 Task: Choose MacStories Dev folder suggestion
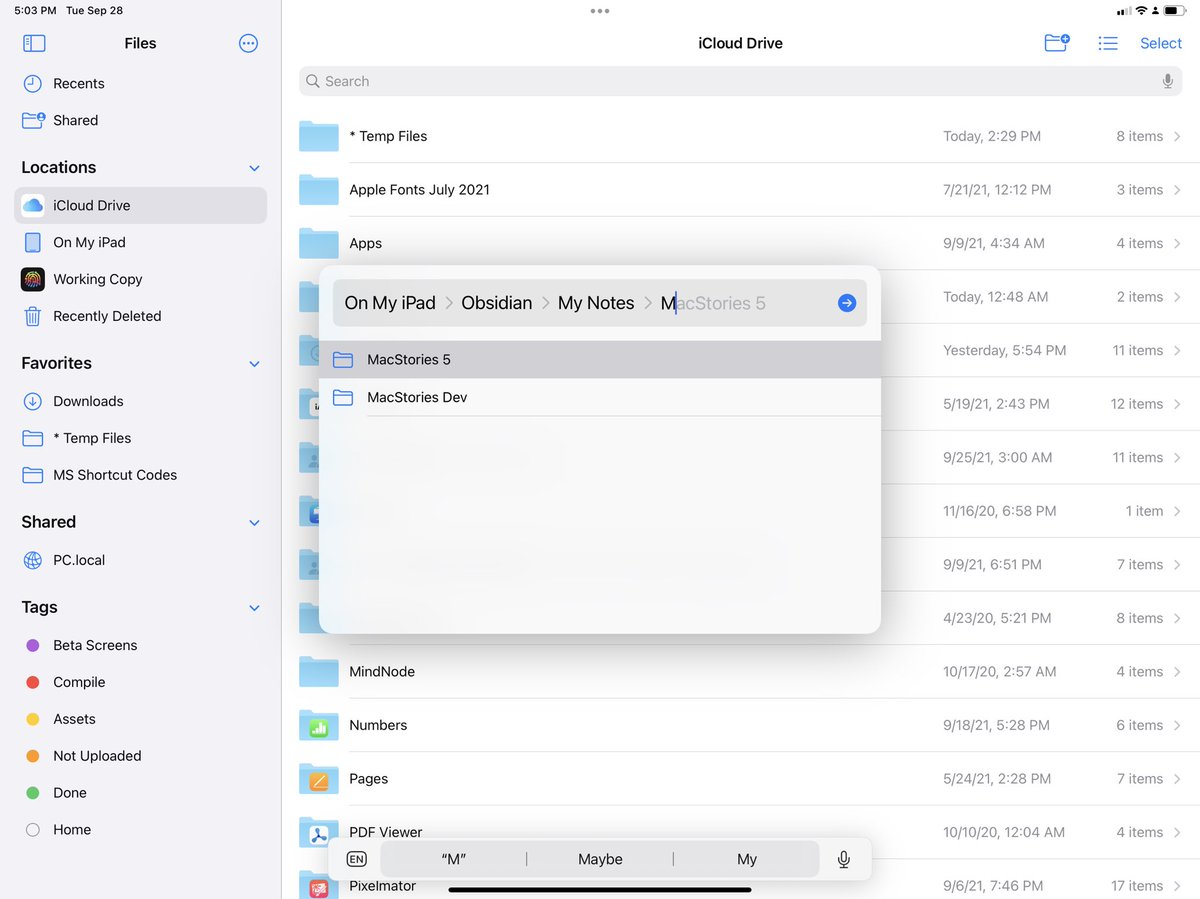(x=600, y=398)
